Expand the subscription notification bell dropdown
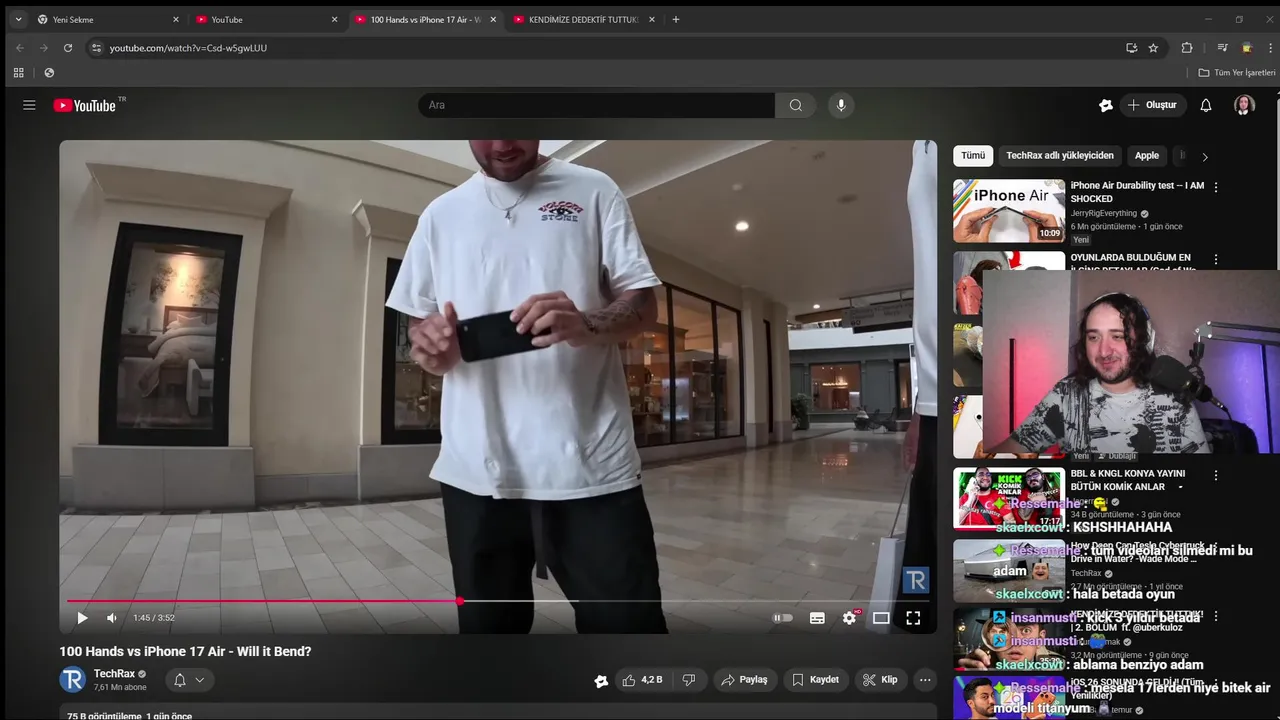This screenshot has height=720, width=1280. [x=189, y=680]
